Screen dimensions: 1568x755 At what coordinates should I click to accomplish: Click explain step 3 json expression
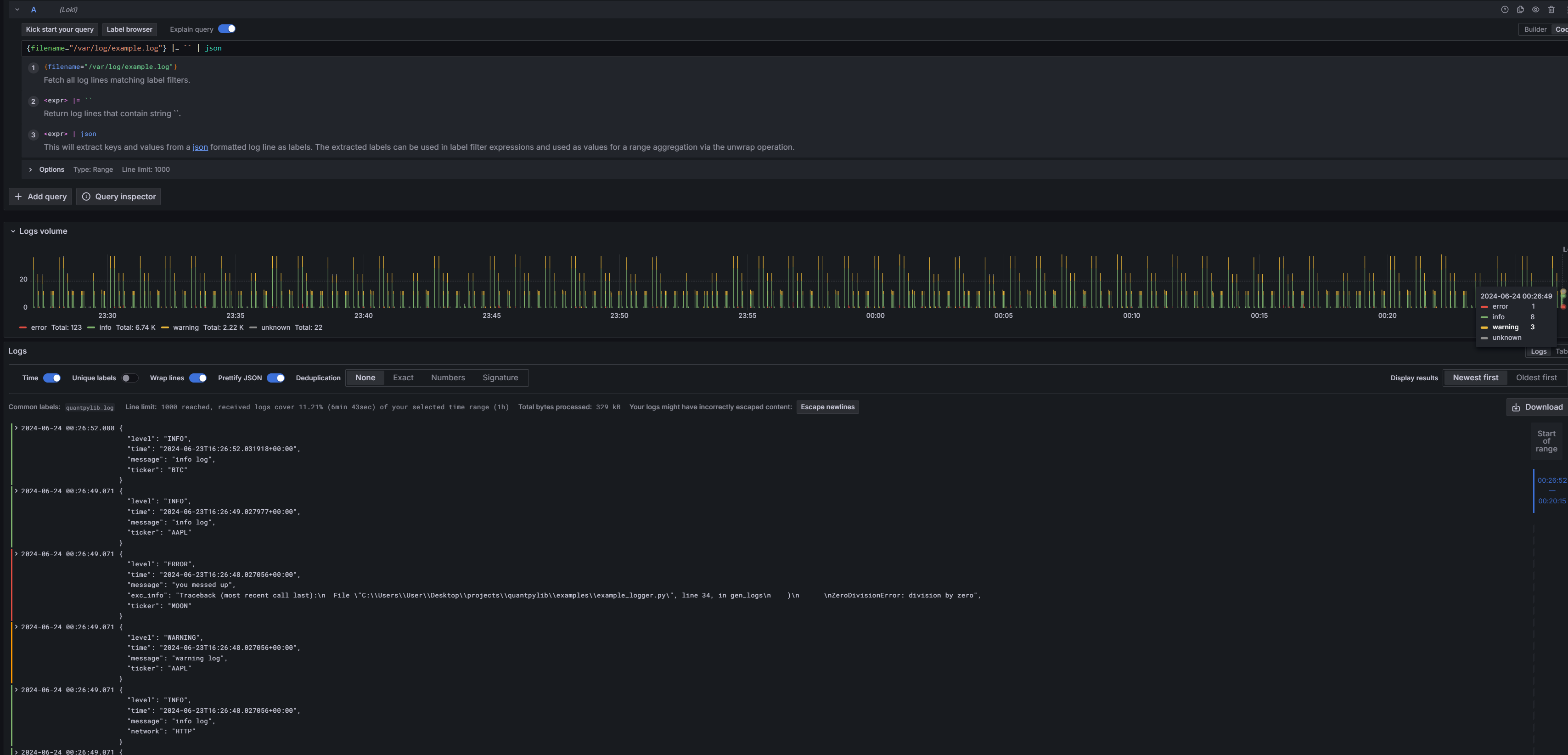[70, 134]
